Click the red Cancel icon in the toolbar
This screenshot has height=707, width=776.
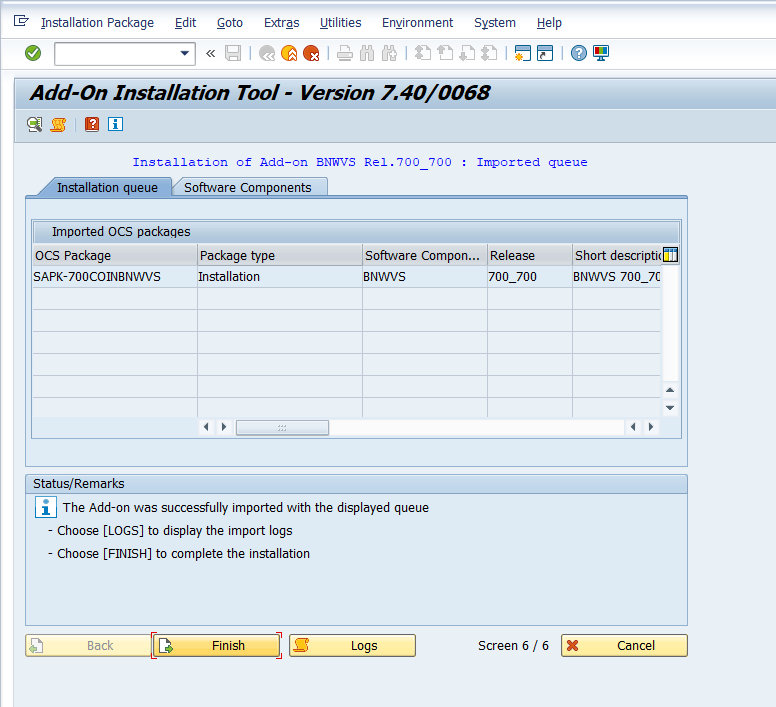311,53
